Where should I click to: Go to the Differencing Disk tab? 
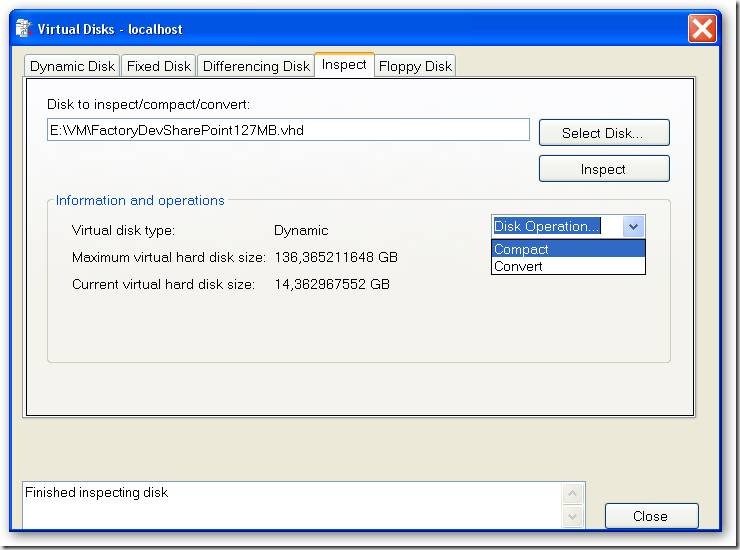(x=256, y=66)
